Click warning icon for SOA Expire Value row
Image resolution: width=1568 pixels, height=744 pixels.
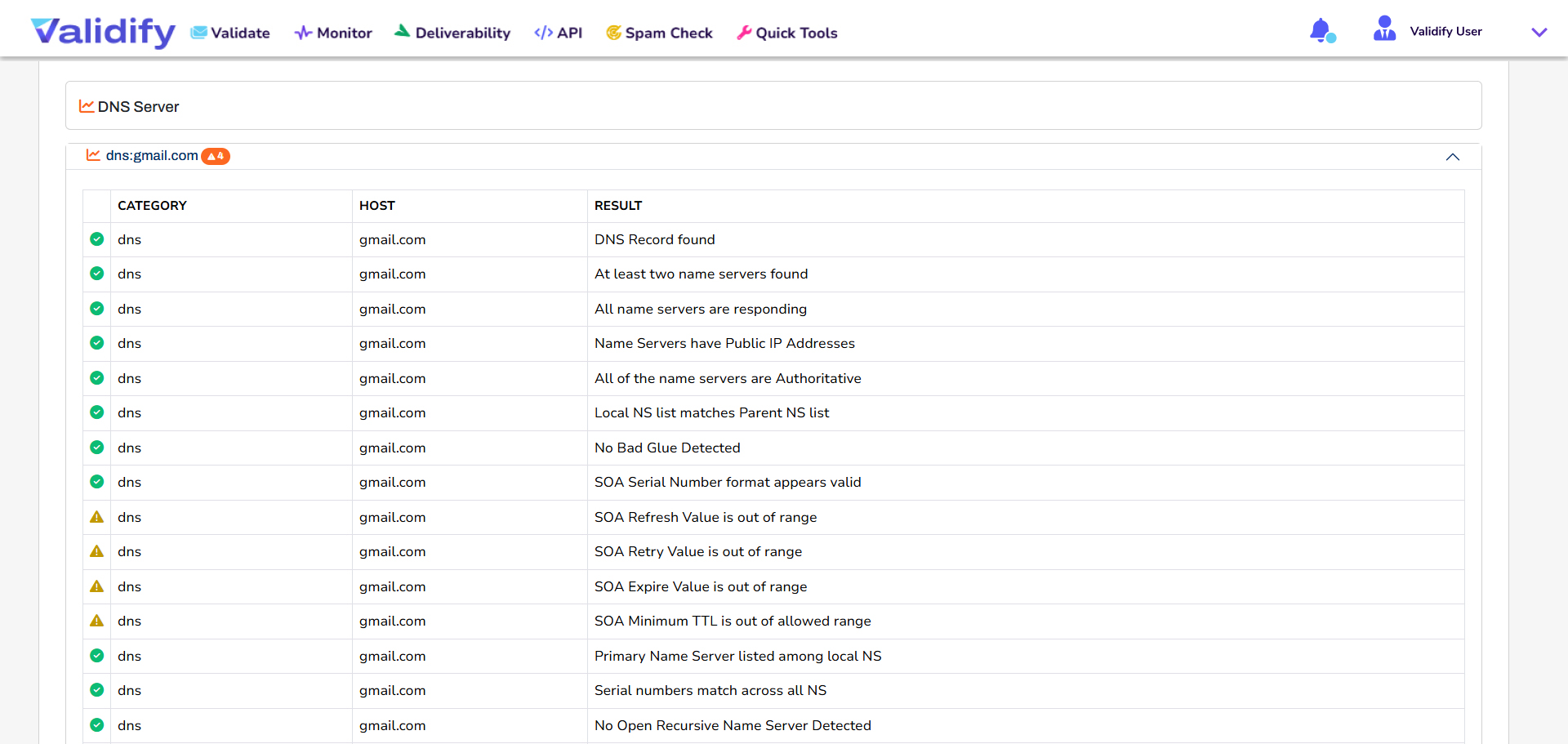coord(97,586)
